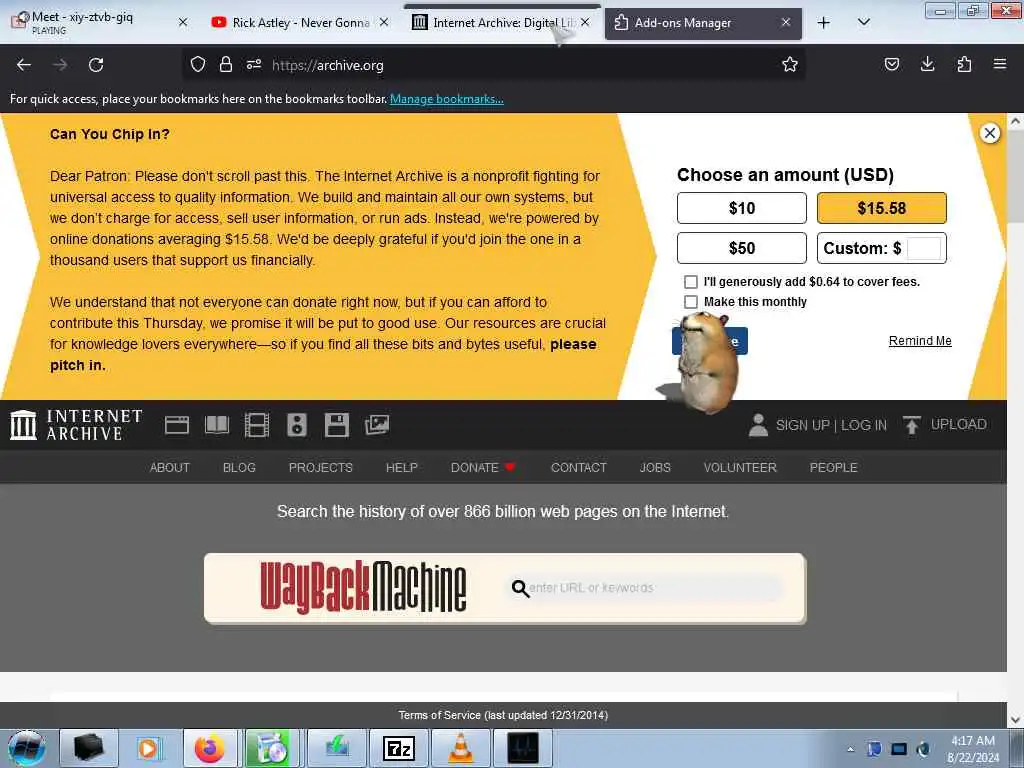Bookmark this page with the star icon
The image size is (1024, 768).
(790, 65)
